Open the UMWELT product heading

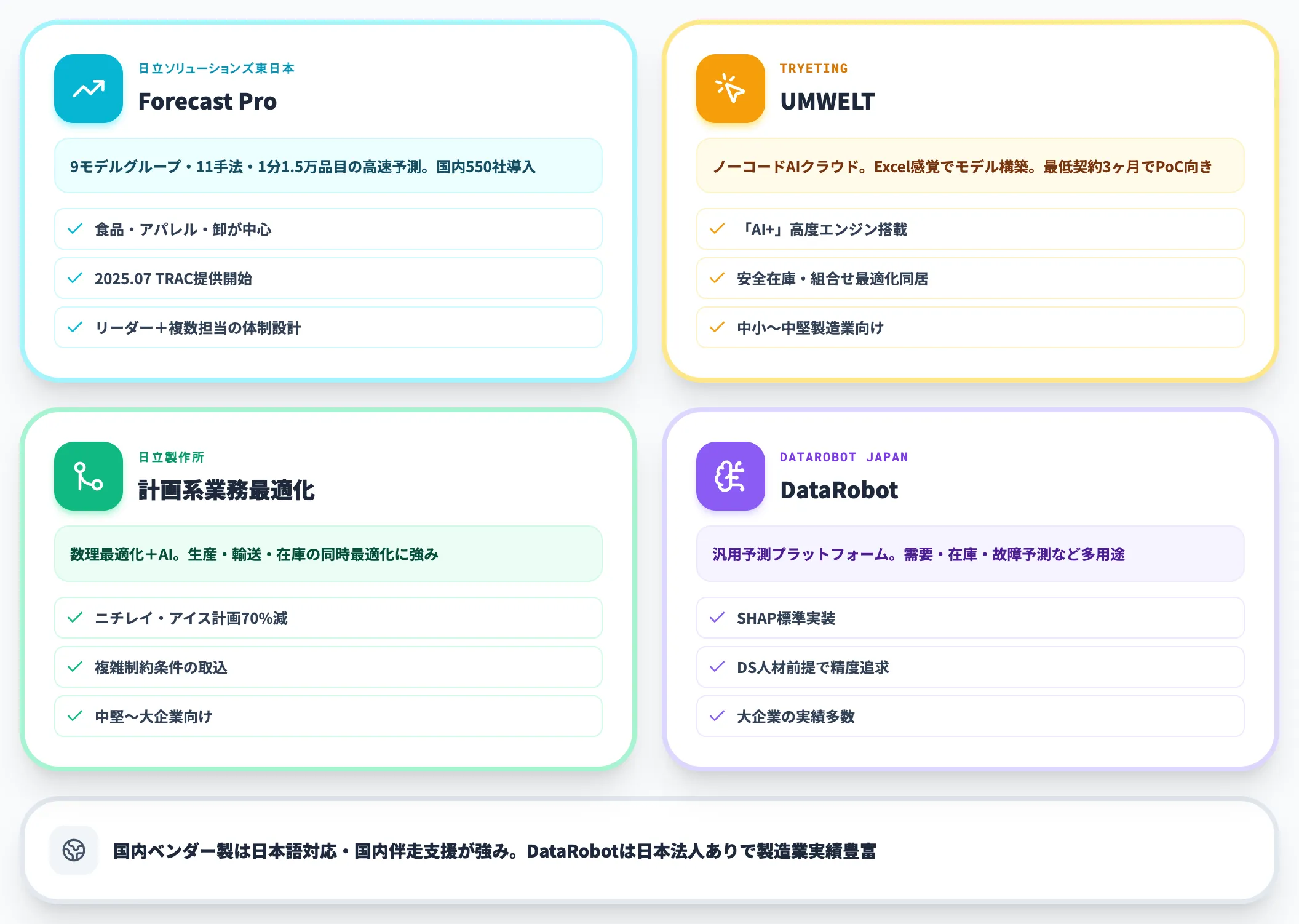[x=827, y=102]
